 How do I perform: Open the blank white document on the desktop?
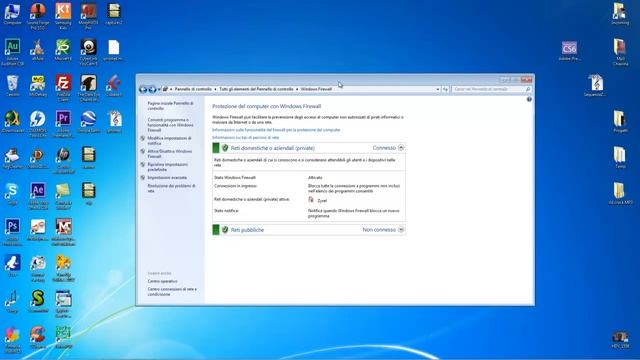pyautogui.click(x=113, y=50)
